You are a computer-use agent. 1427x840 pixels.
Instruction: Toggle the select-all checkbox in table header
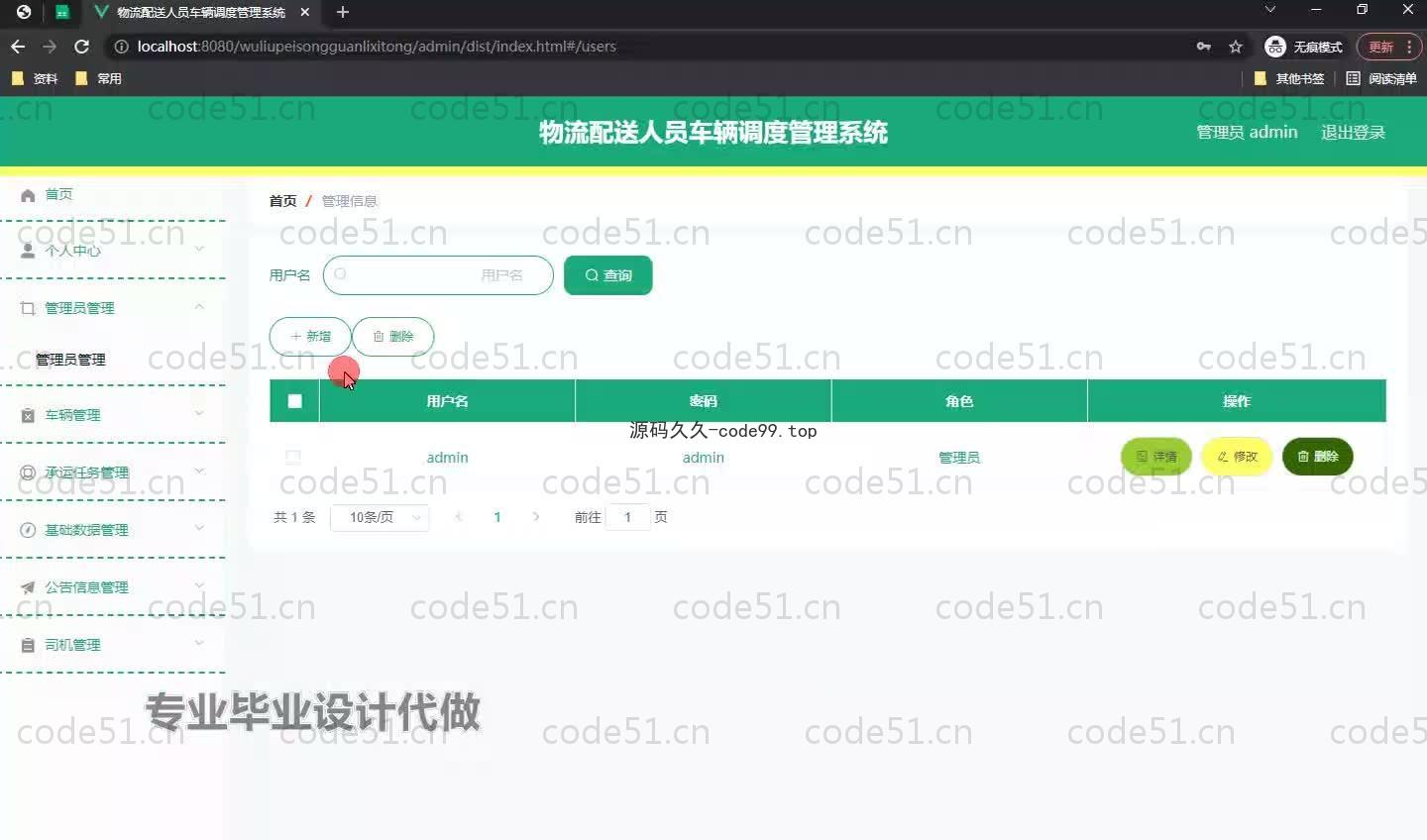pos(294,401)
